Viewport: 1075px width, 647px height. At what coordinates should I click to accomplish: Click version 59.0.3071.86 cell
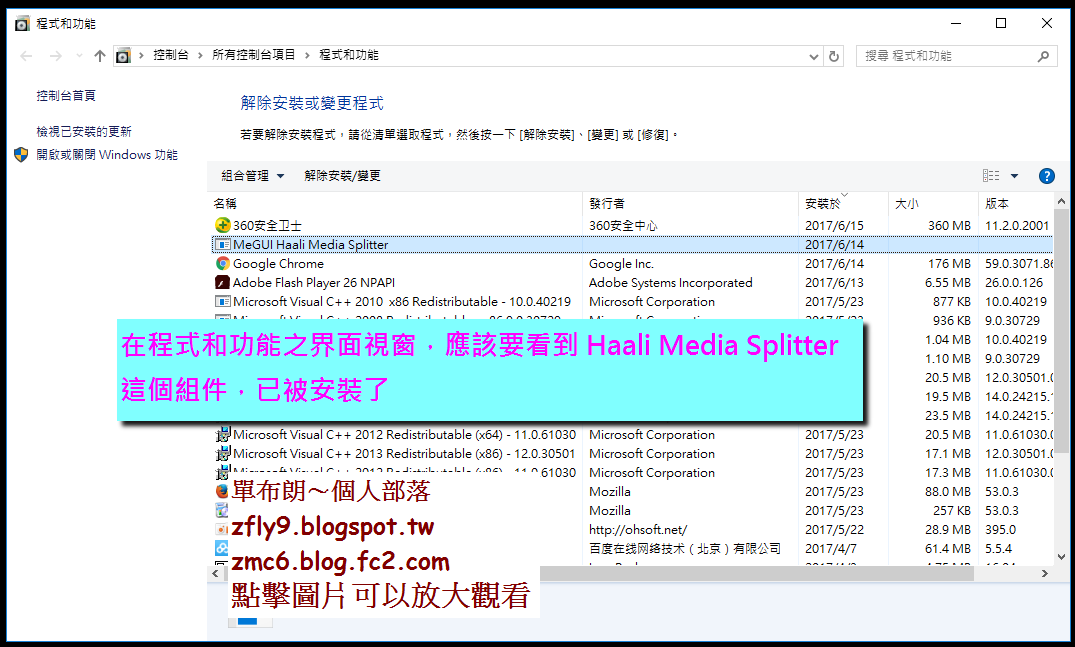(x=1019, y=264)
